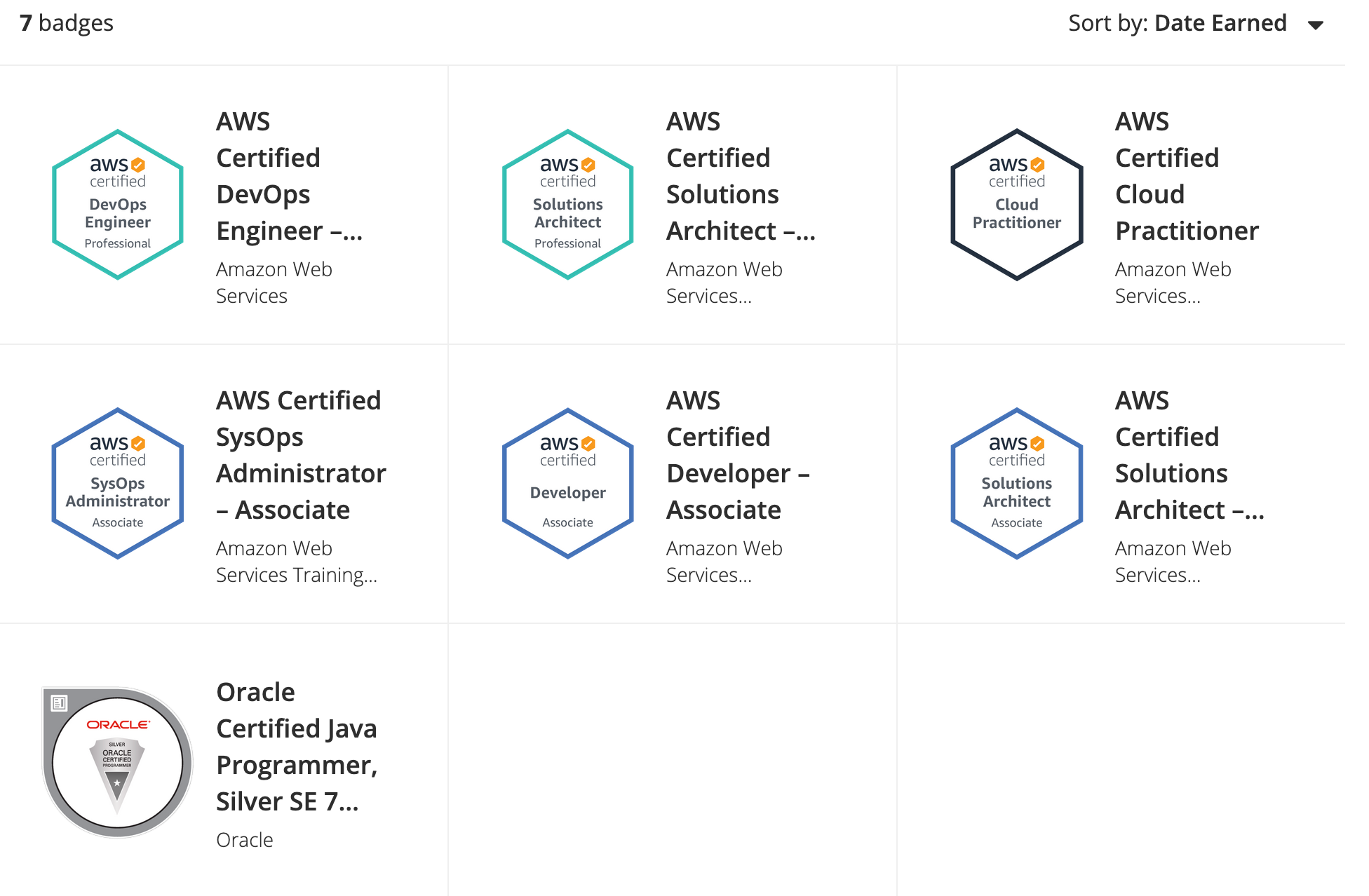Viewport: 1369px width, 896px height.
Task: Click the Oracle issuer name
Action: [245, 840]
